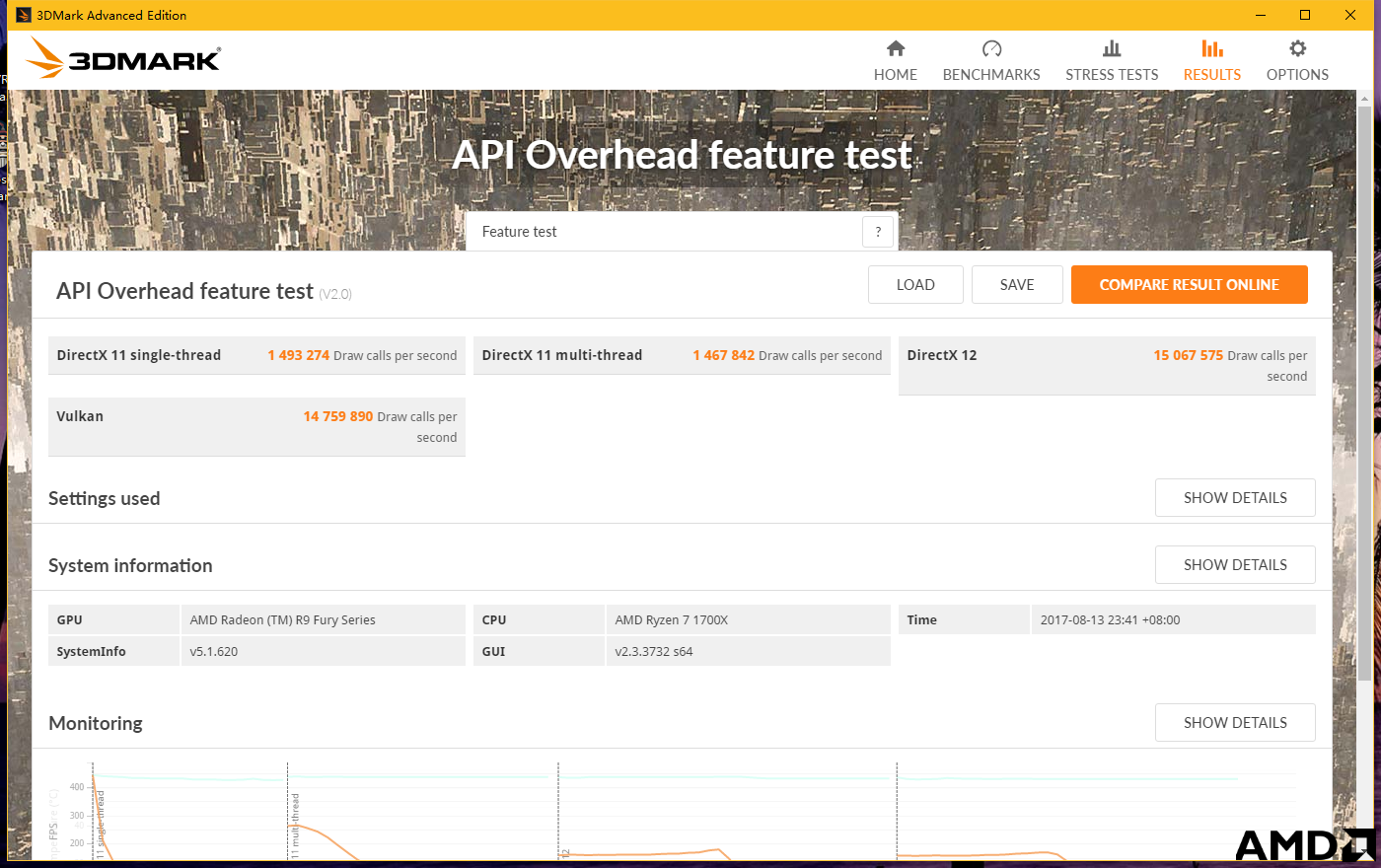Open the Feature test help question mark

pos(878,232)
